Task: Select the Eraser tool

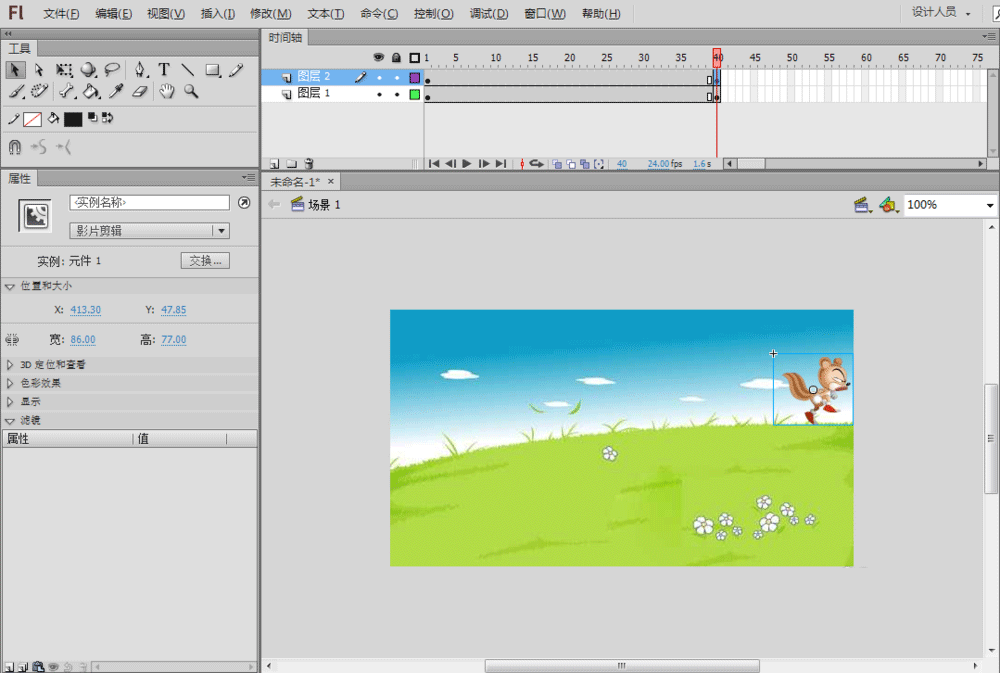Action: click(140, 92)
